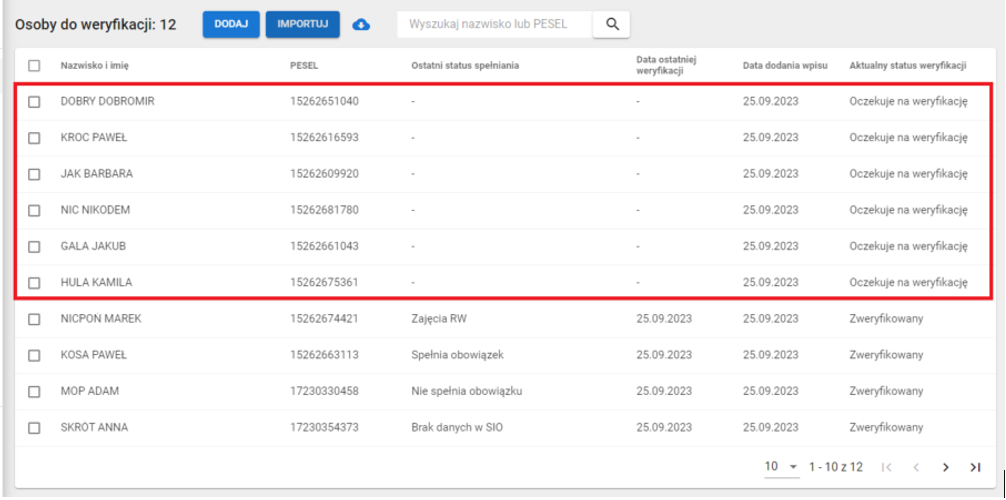The image size is (1006, 500).
Task: Mark the JAK BARBARA row checkbox
Action: tap(34, 174)
